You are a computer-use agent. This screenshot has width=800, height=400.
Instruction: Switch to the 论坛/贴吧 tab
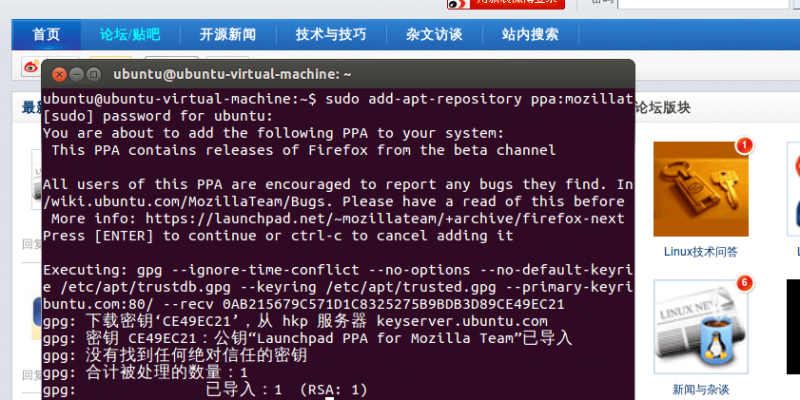(x=130, y=35)
